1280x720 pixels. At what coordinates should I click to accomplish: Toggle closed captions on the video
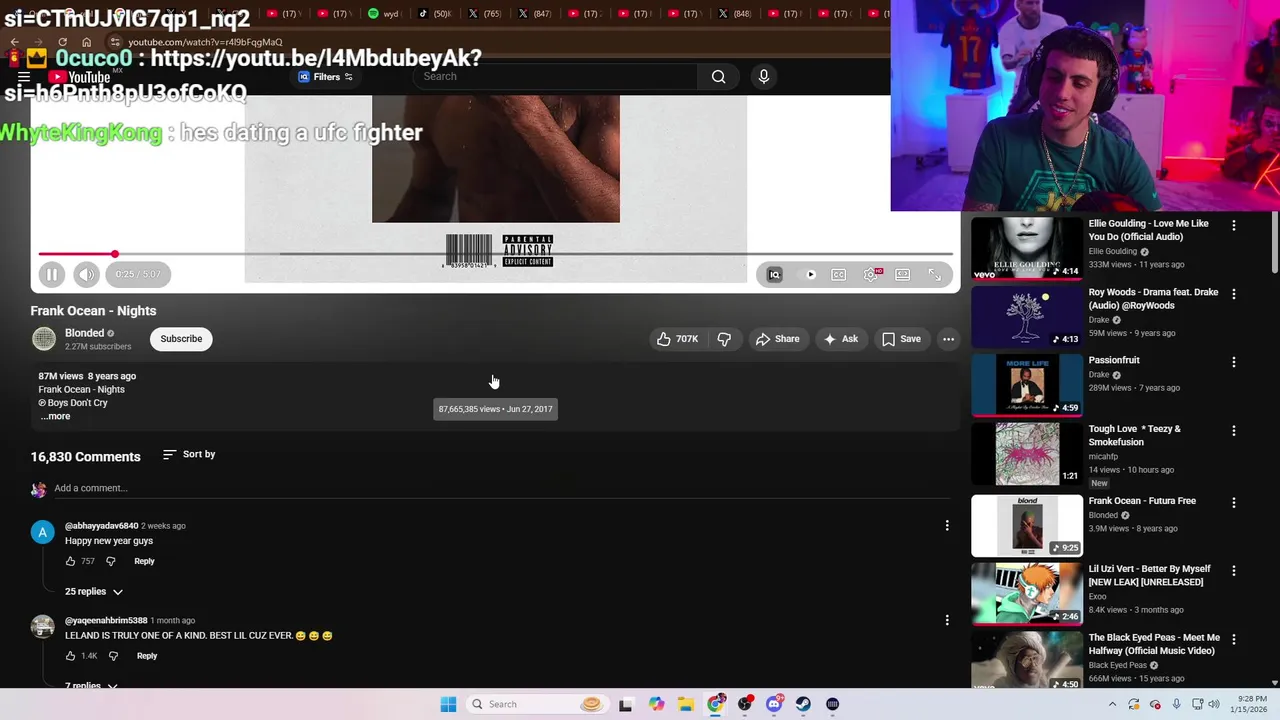click(x=839, y=274)
